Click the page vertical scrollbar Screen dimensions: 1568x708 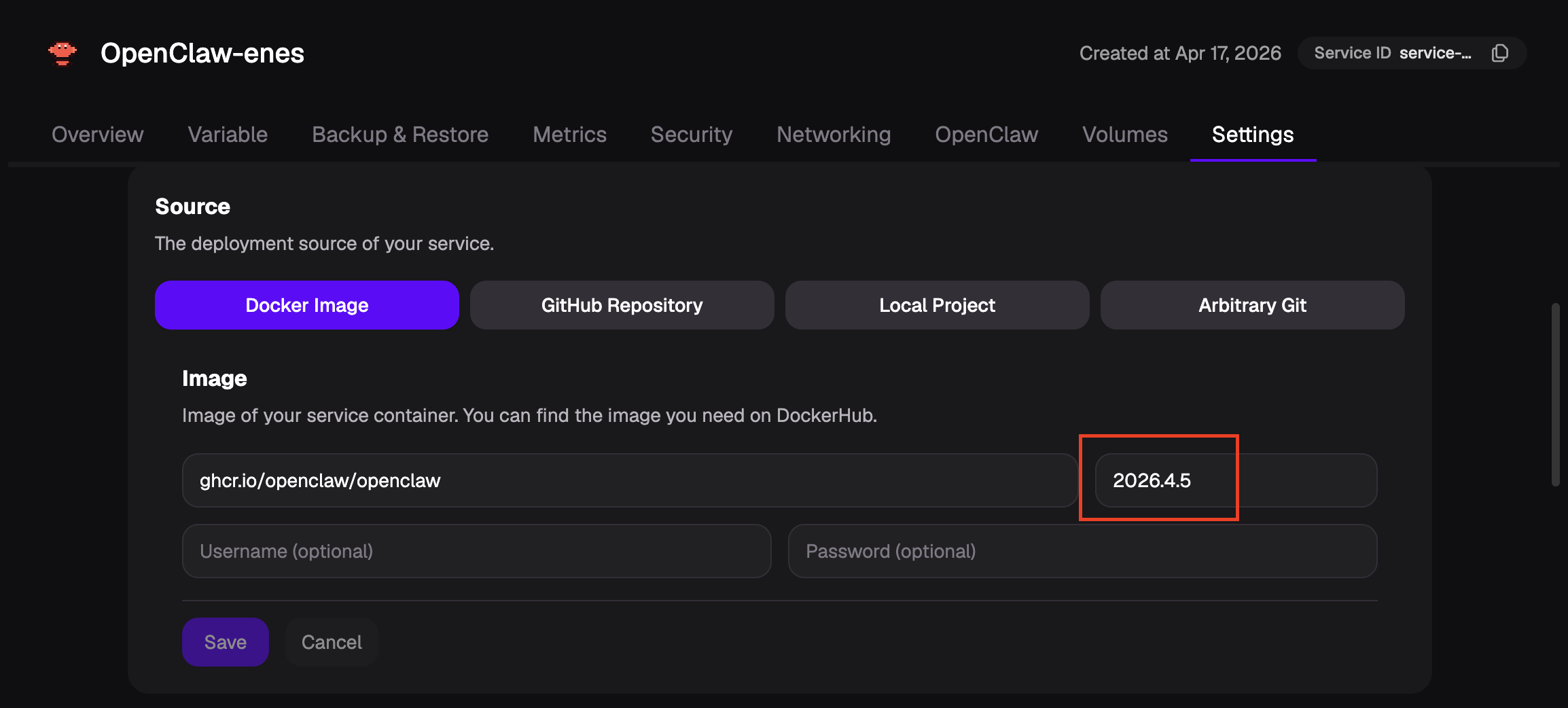1555,395
